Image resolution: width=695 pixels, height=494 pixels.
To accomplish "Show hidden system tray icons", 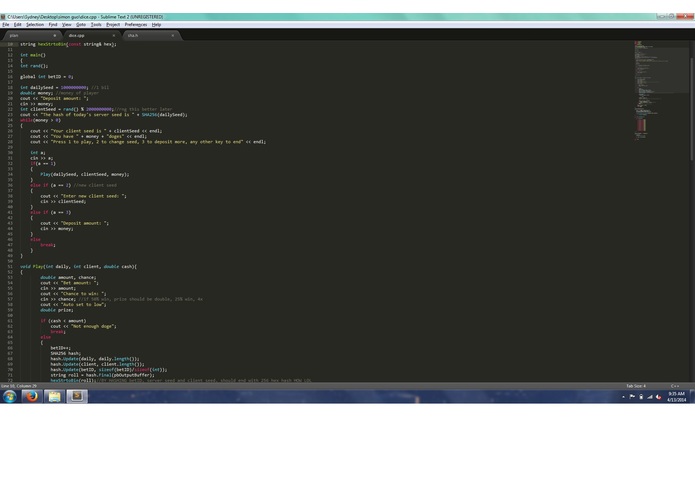I will pos(623,397).
